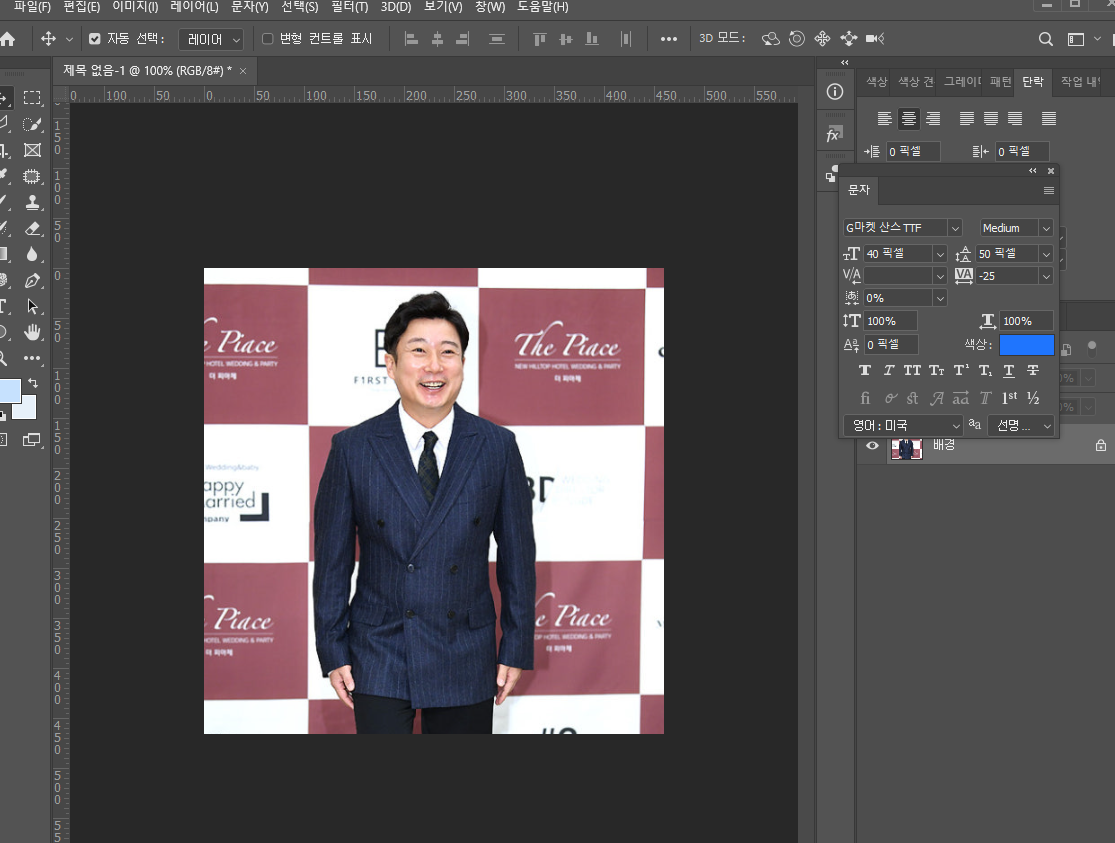Select the Frame tool
1115x843 pixels.
pyautogui.click(x=32, y=150)
